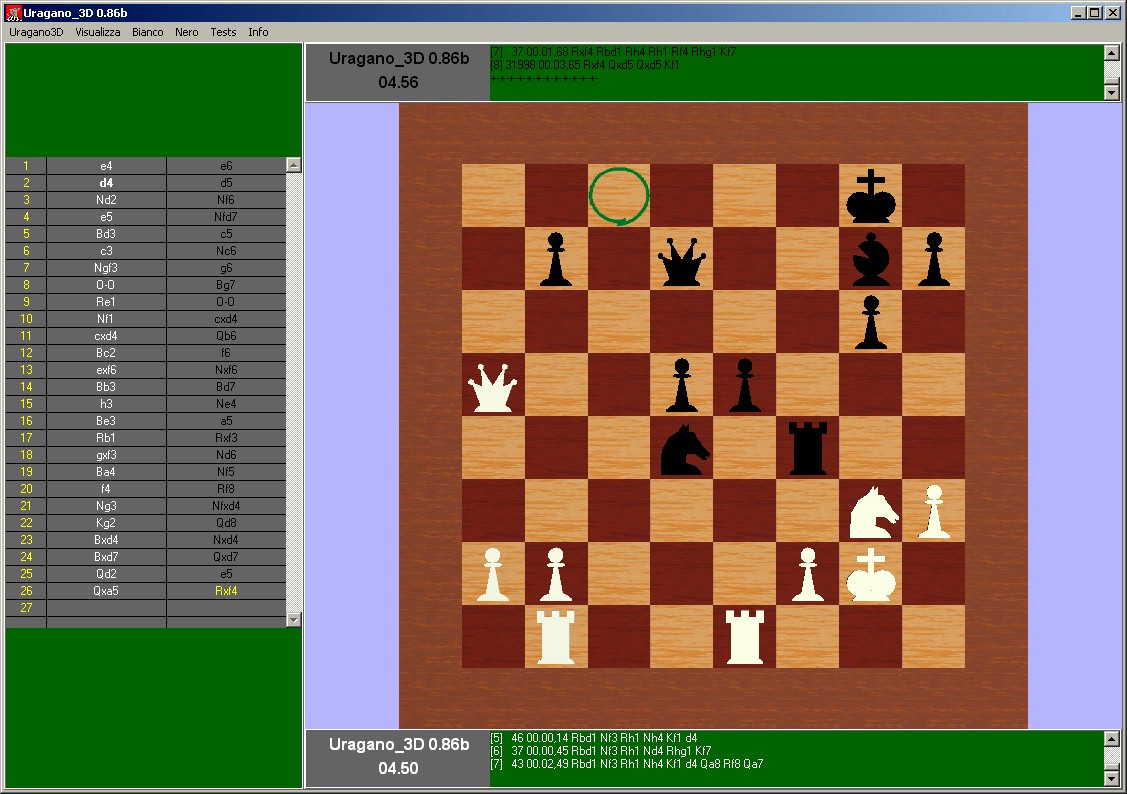
Task: Select white move gxf3 in row 18
Action: [x=106, y=455]
